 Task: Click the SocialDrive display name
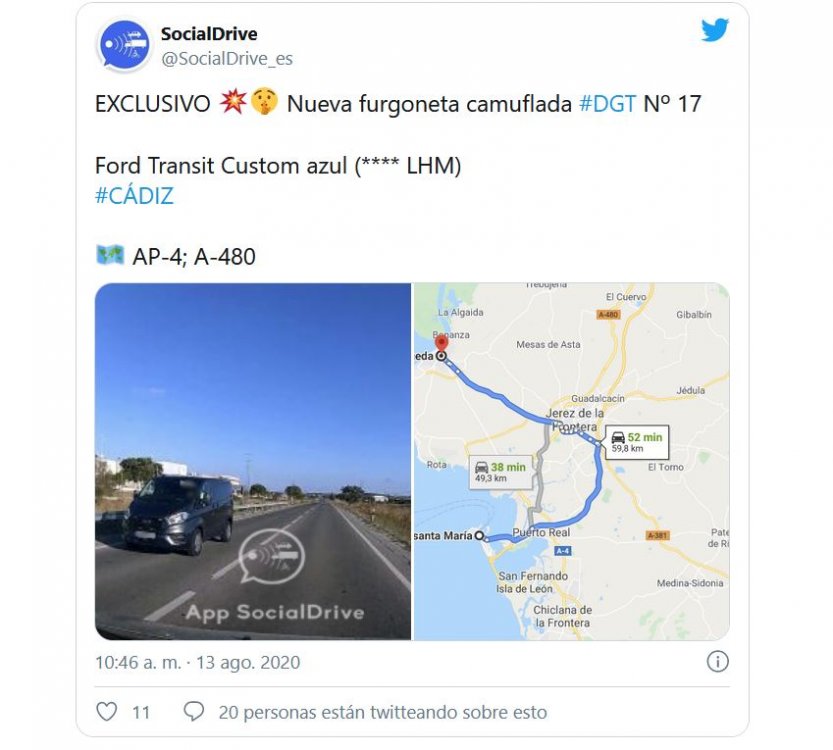209,34
